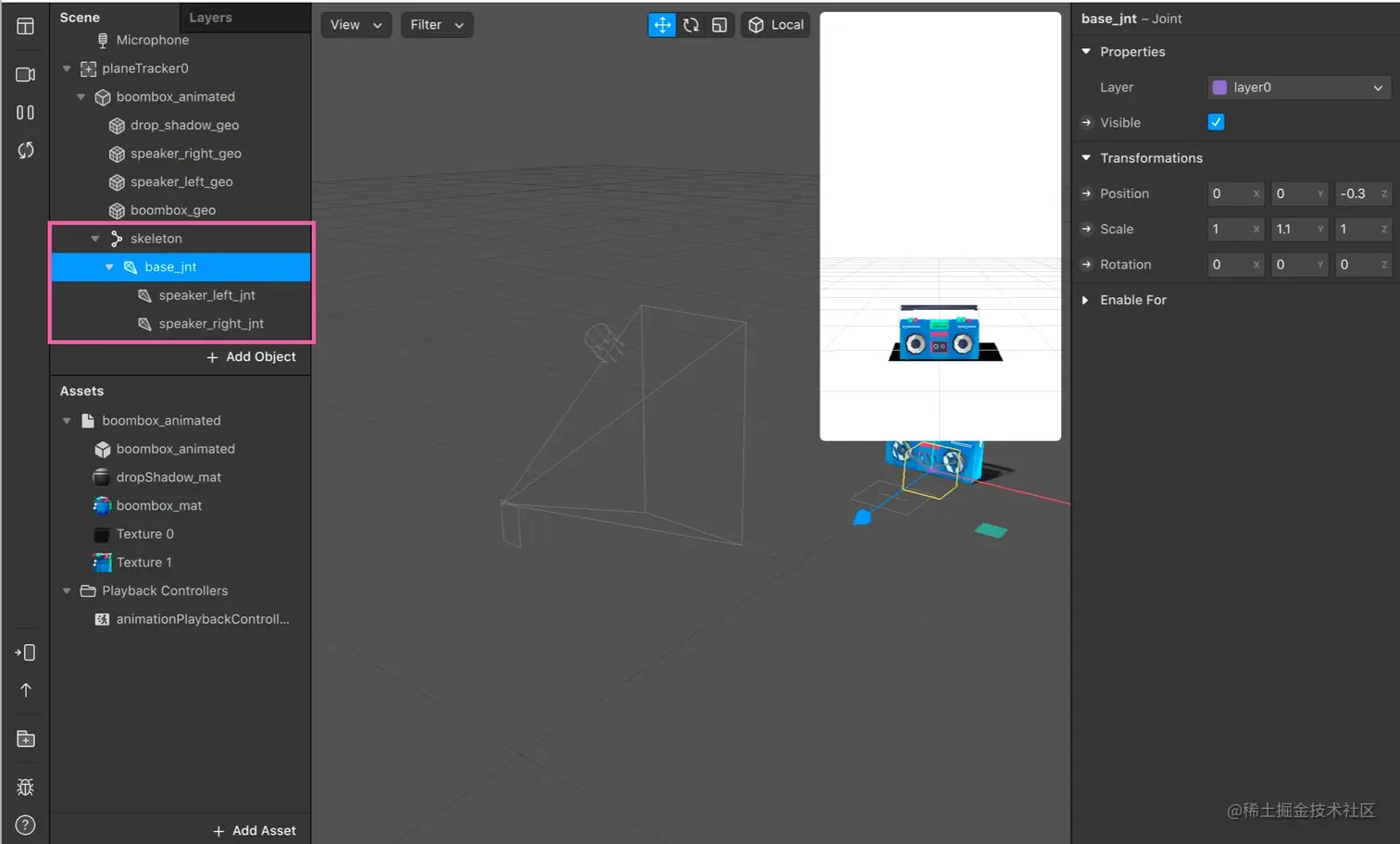The image size is (1400, 844).
Task: Click the Scale arrow icon in Transformations
Action: [x=1086, y=229]
